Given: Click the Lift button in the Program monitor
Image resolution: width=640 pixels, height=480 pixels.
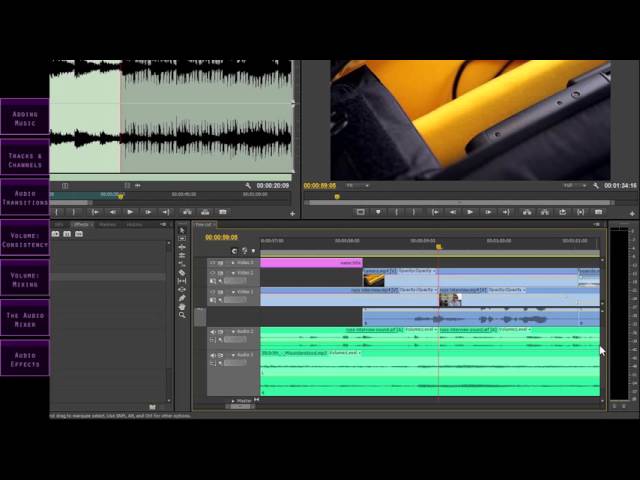Looking at the screenshot, I should (x=527, y=212).
